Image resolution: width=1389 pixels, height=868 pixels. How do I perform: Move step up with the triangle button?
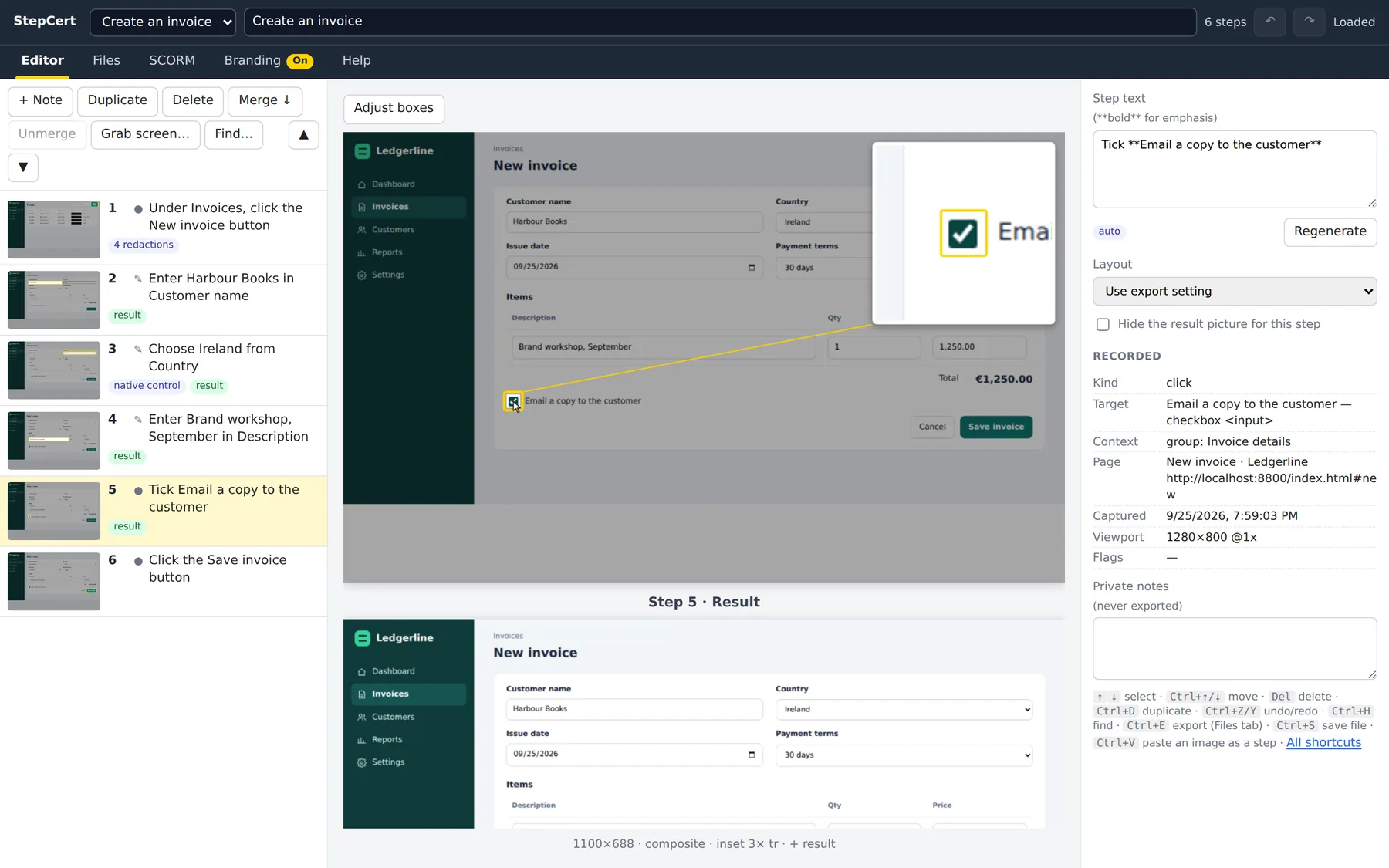tap(304, 134)
